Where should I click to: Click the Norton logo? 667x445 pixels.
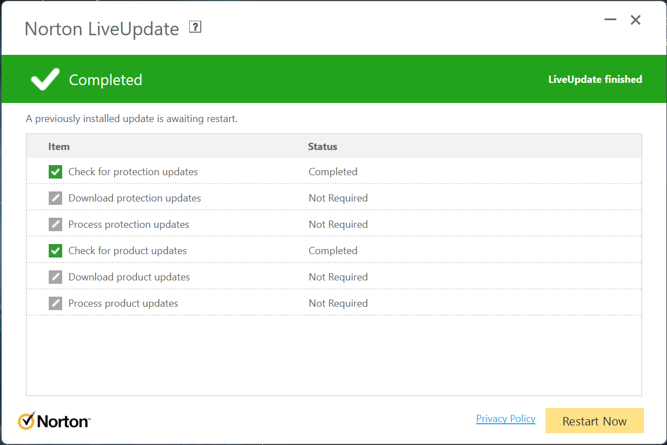pos(54,421)
